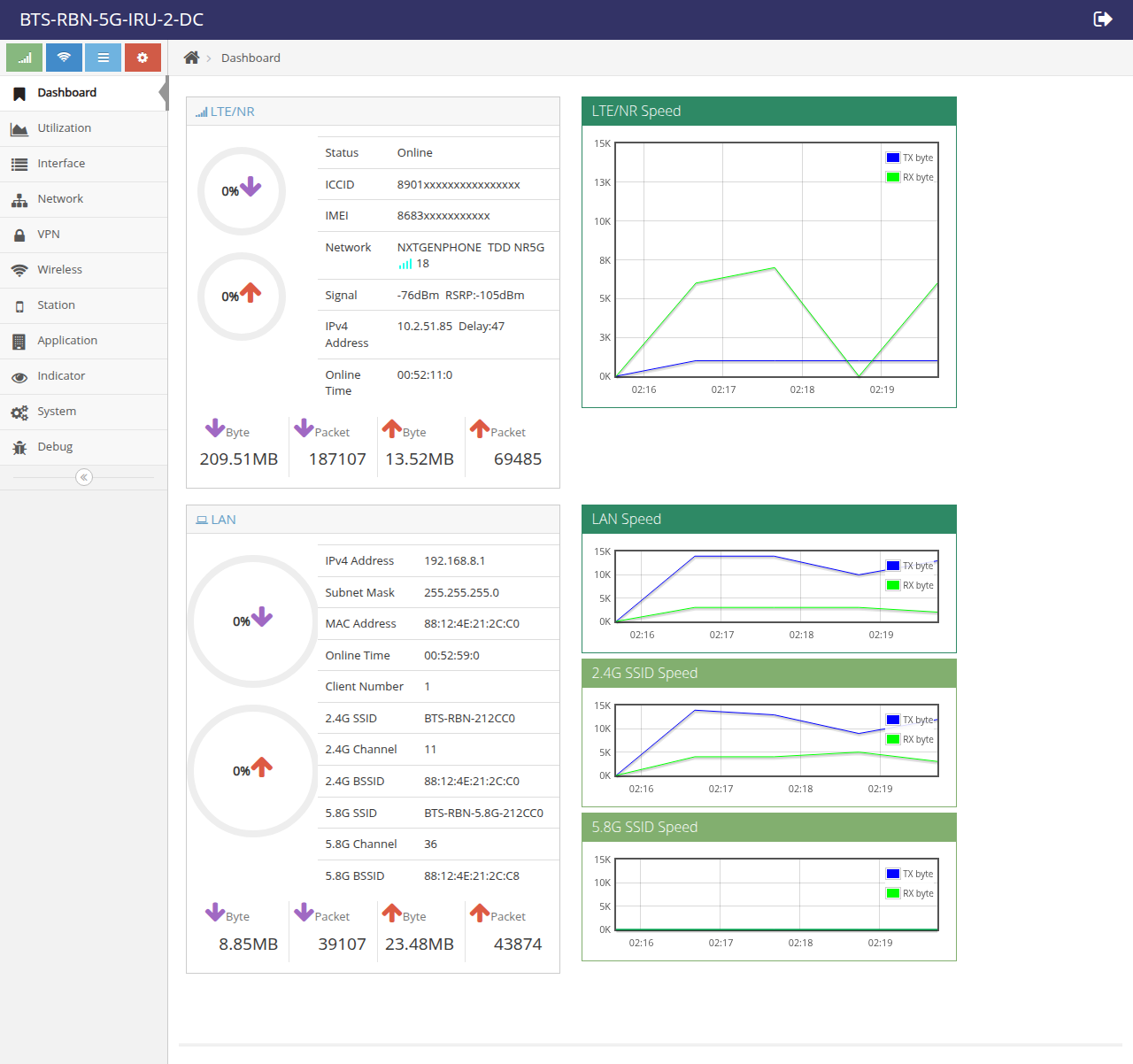Open the Dashboard menu item

click(x=84, y=93)
